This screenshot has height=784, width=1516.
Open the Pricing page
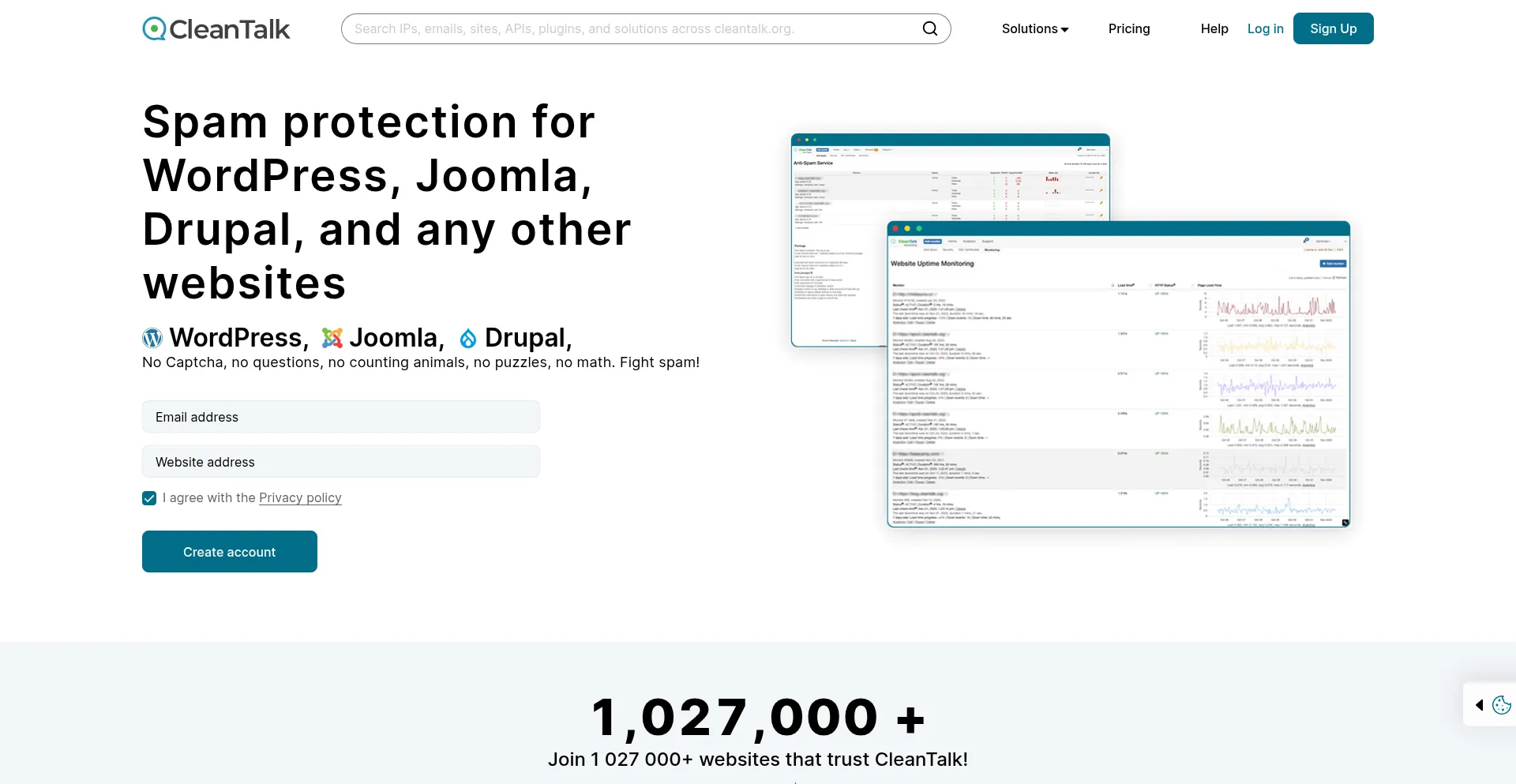pos(1128,29)
